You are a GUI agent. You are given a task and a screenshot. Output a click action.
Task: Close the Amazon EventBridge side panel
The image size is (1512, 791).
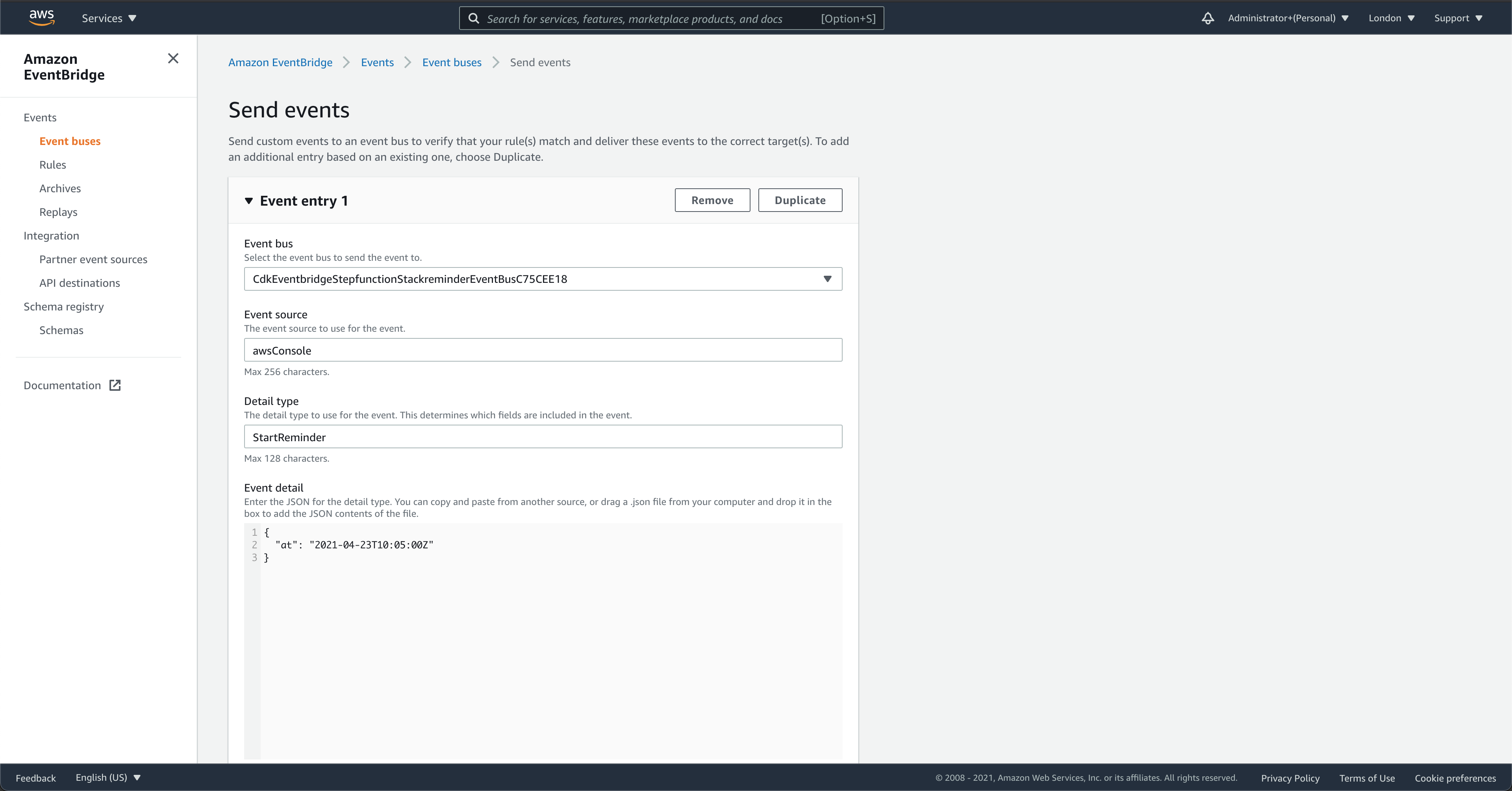(173, 58)
